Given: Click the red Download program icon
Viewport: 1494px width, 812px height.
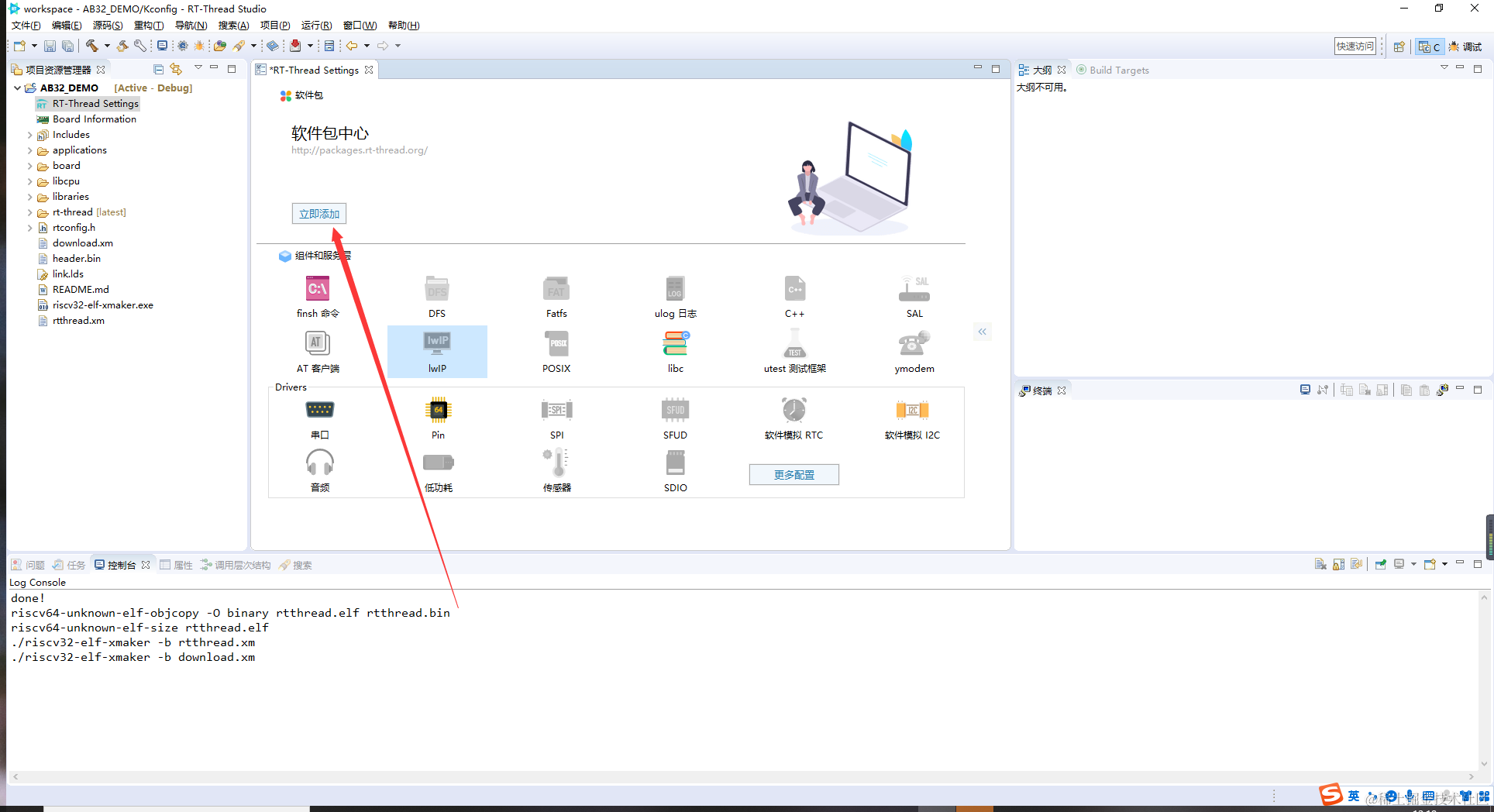Looking at the screenshot, I should point(295,46).
